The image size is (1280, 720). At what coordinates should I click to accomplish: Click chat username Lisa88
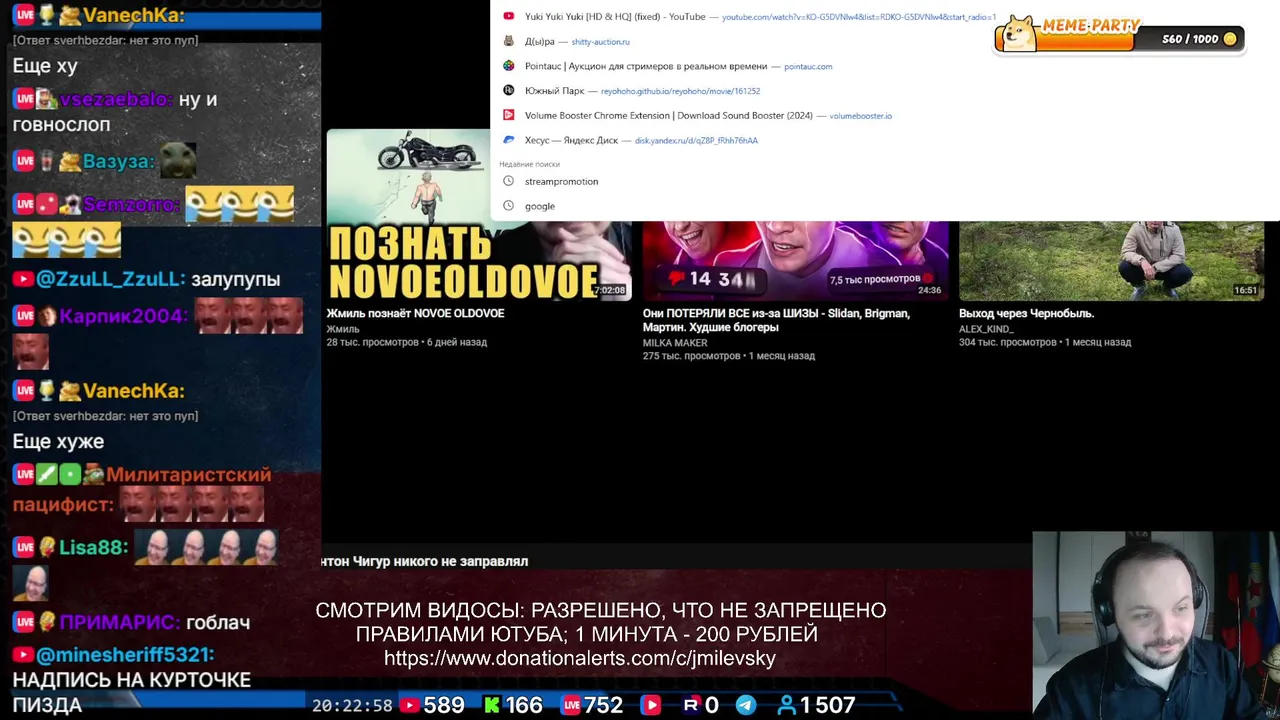coord(93,548)
